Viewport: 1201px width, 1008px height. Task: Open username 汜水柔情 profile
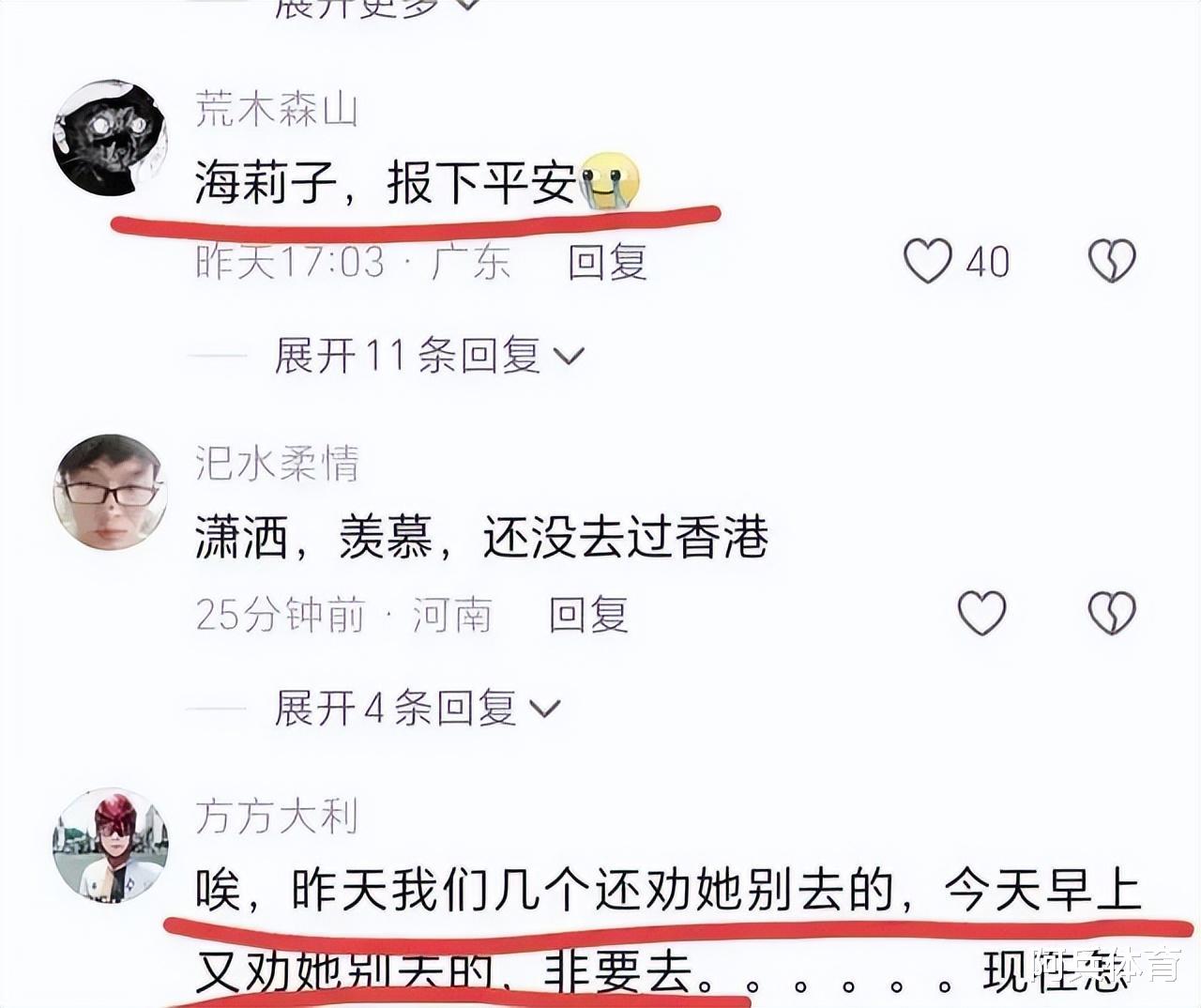[277, 463]
